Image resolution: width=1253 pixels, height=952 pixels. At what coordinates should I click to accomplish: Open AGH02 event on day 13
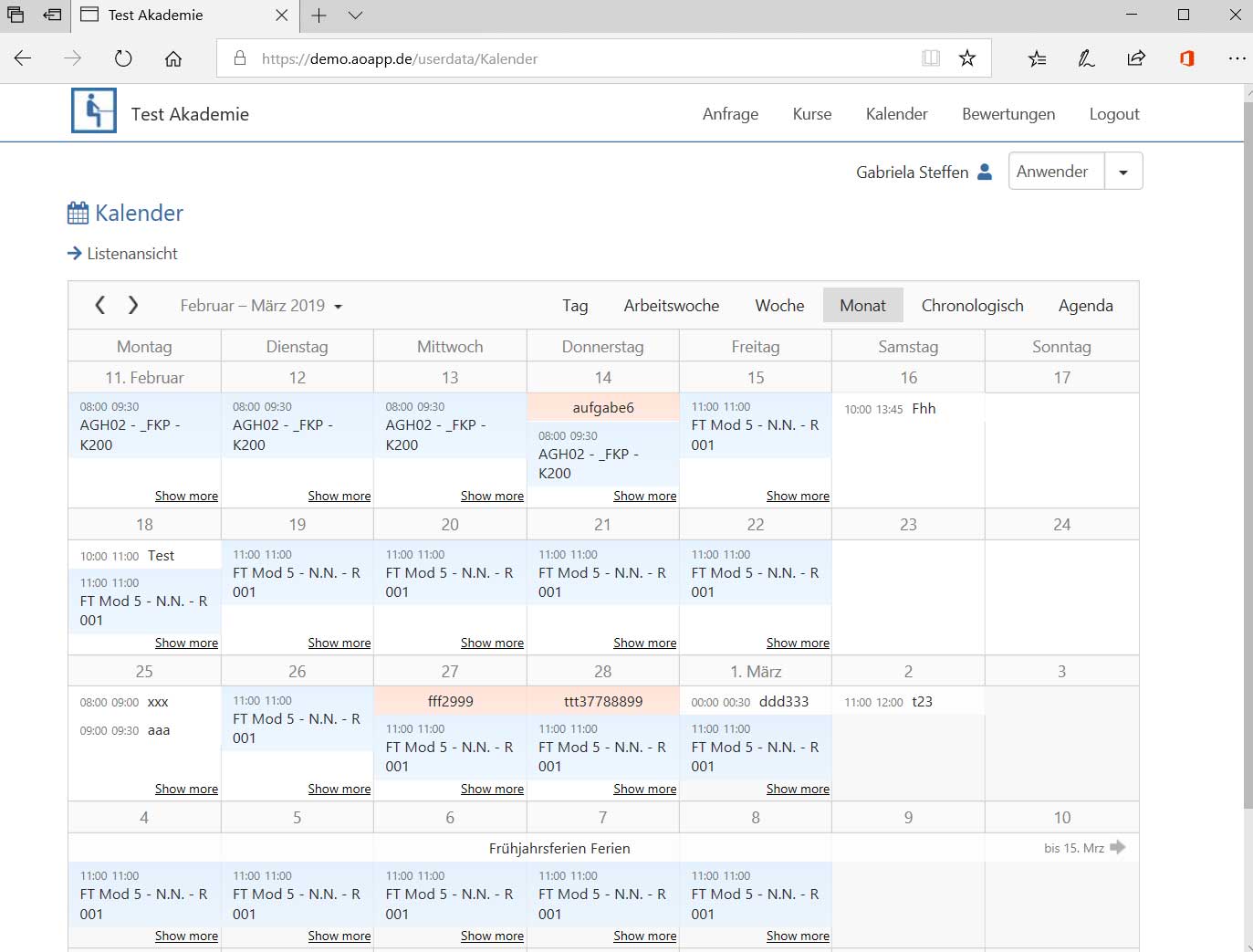(x=450, y=425)
